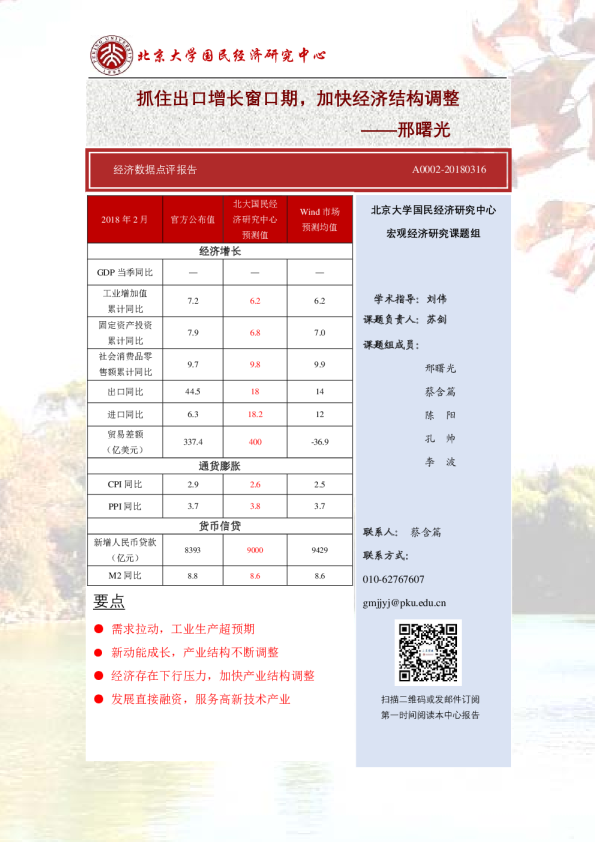The width and height of the screenshot is (595, 842).
Task: Select the official import value 6.3
Action: coord(193,414)
